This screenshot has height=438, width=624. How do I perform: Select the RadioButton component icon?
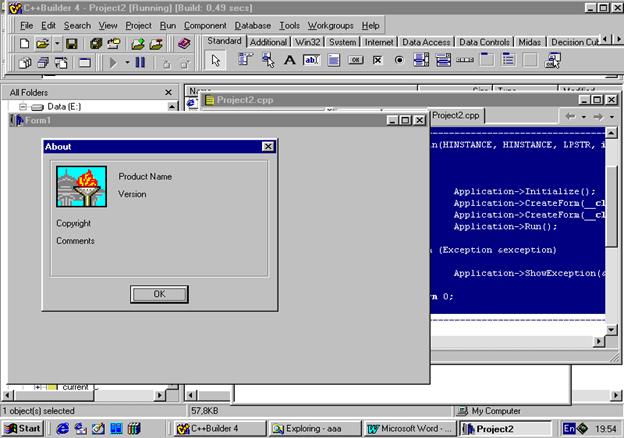[399, 60]
